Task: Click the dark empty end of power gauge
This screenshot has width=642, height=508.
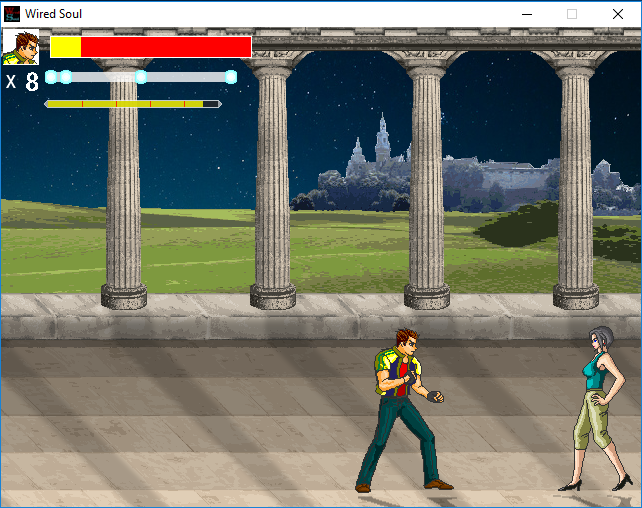Action: (x=210, y=104)
